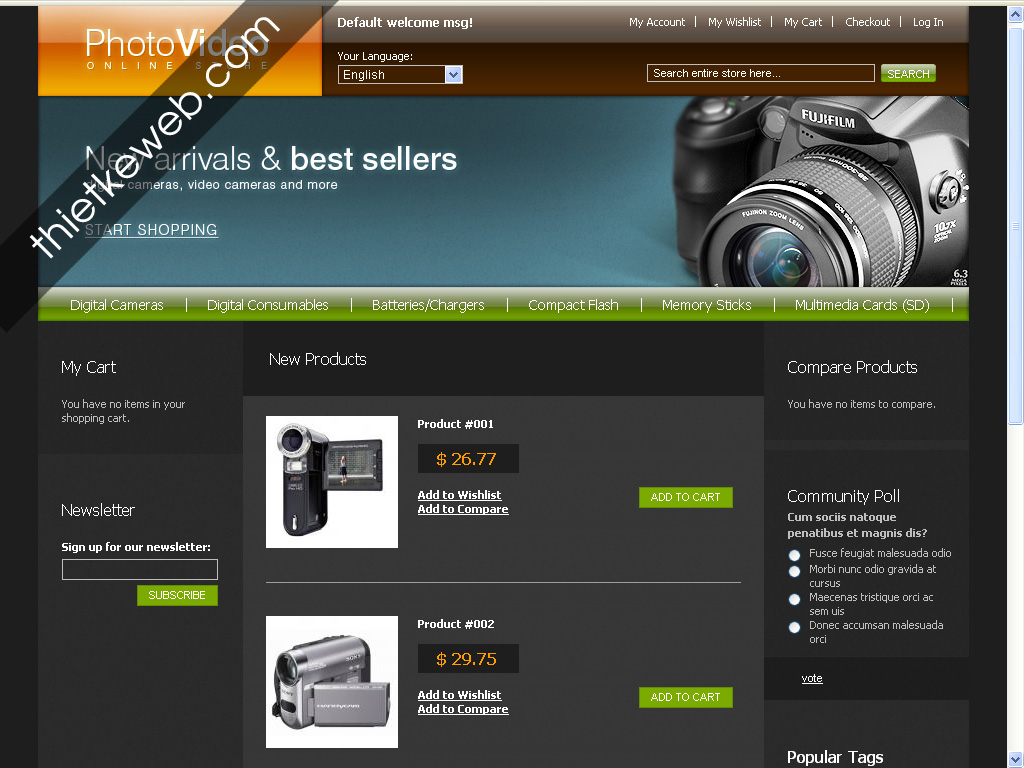Select poll option Fusce feugiat malesuada odio
The height and width of the screenshot is (768, 1024).
point(794,555)
